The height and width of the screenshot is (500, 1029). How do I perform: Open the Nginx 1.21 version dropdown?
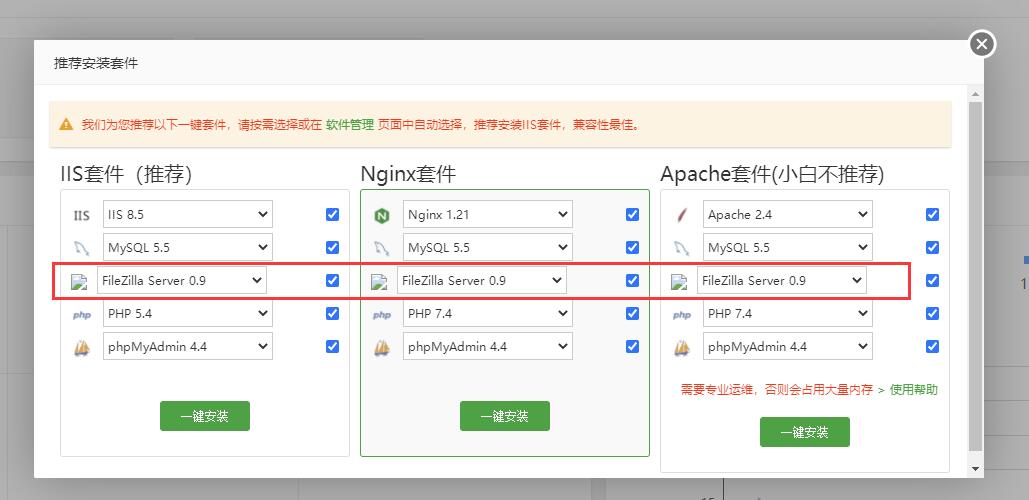(x=488, y=215)
